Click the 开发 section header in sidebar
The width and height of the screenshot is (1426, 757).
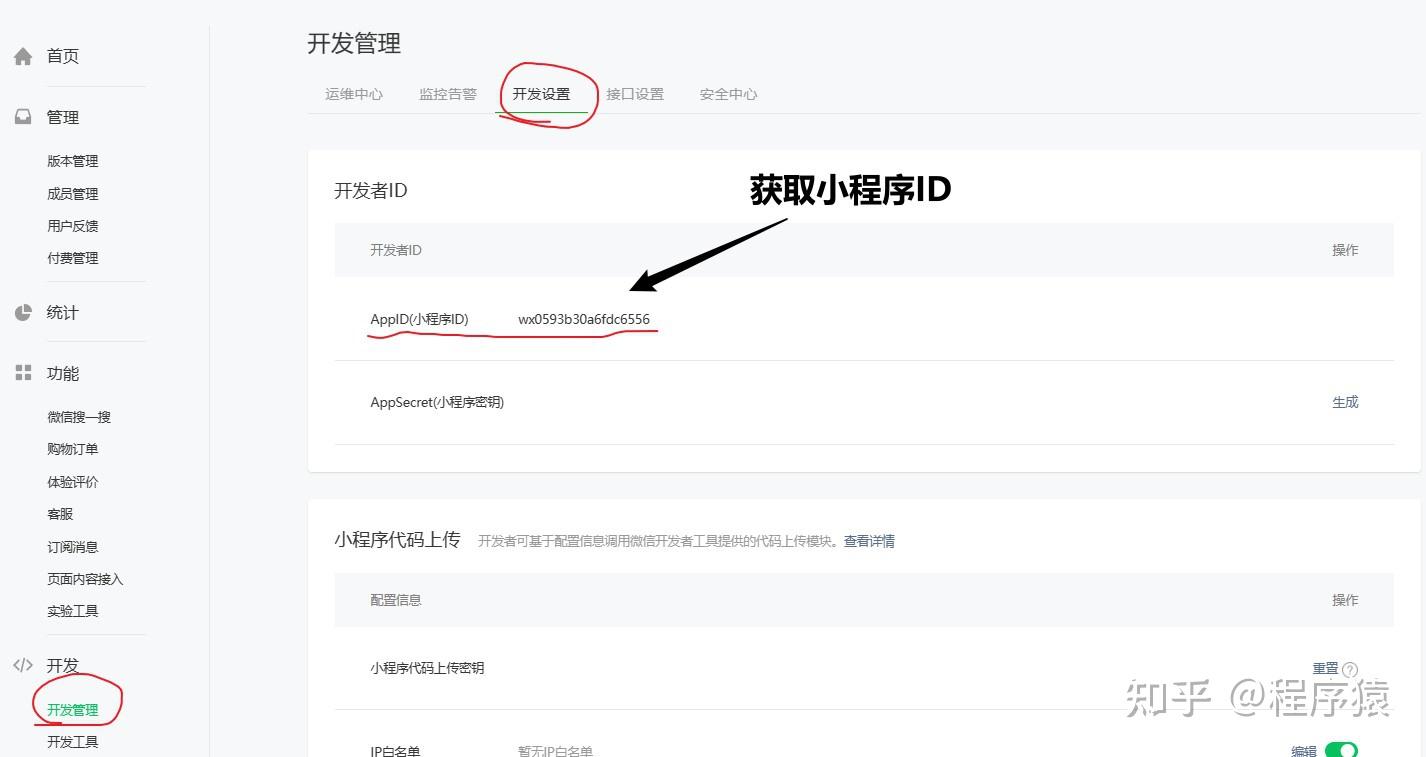pyautogui.click(x=63, y=665)
